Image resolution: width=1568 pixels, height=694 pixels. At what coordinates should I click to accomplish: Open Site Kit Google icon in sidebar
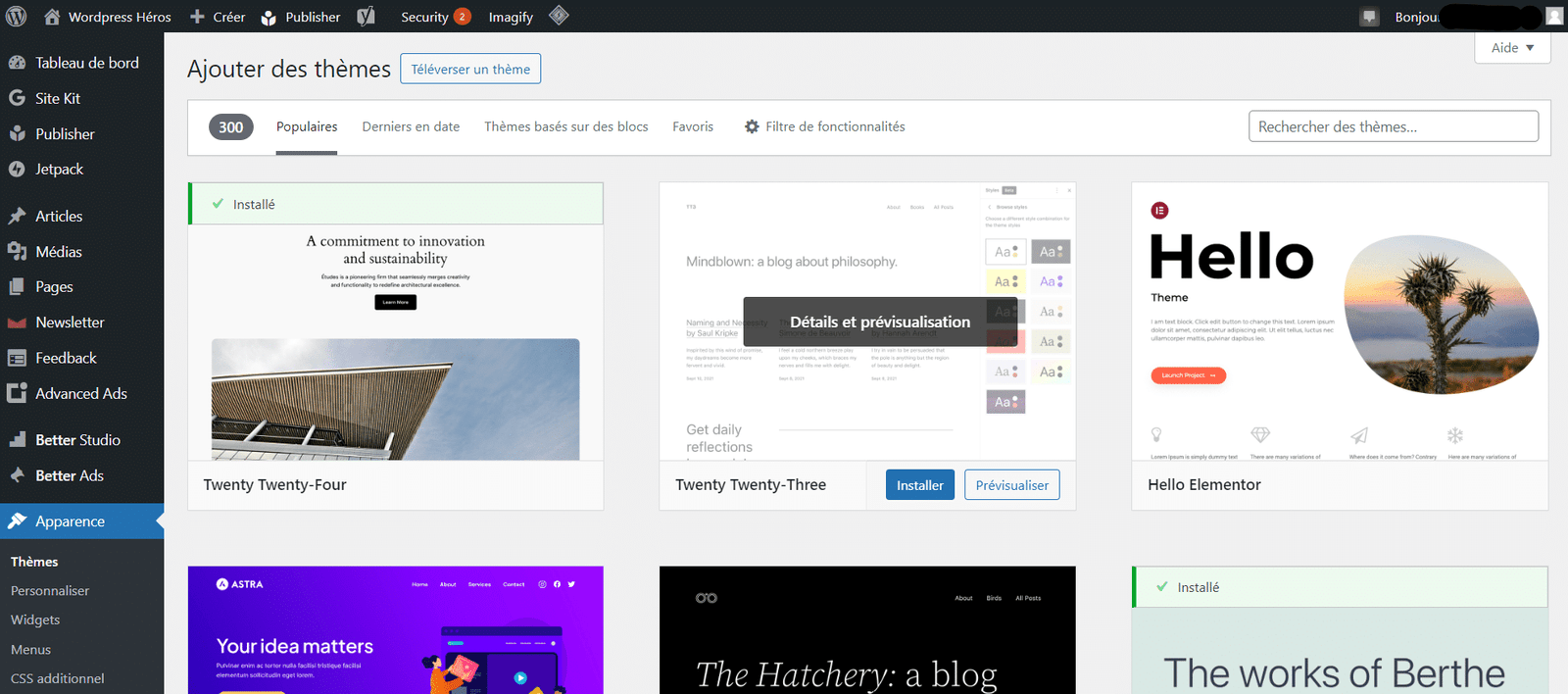pos(17,98)
